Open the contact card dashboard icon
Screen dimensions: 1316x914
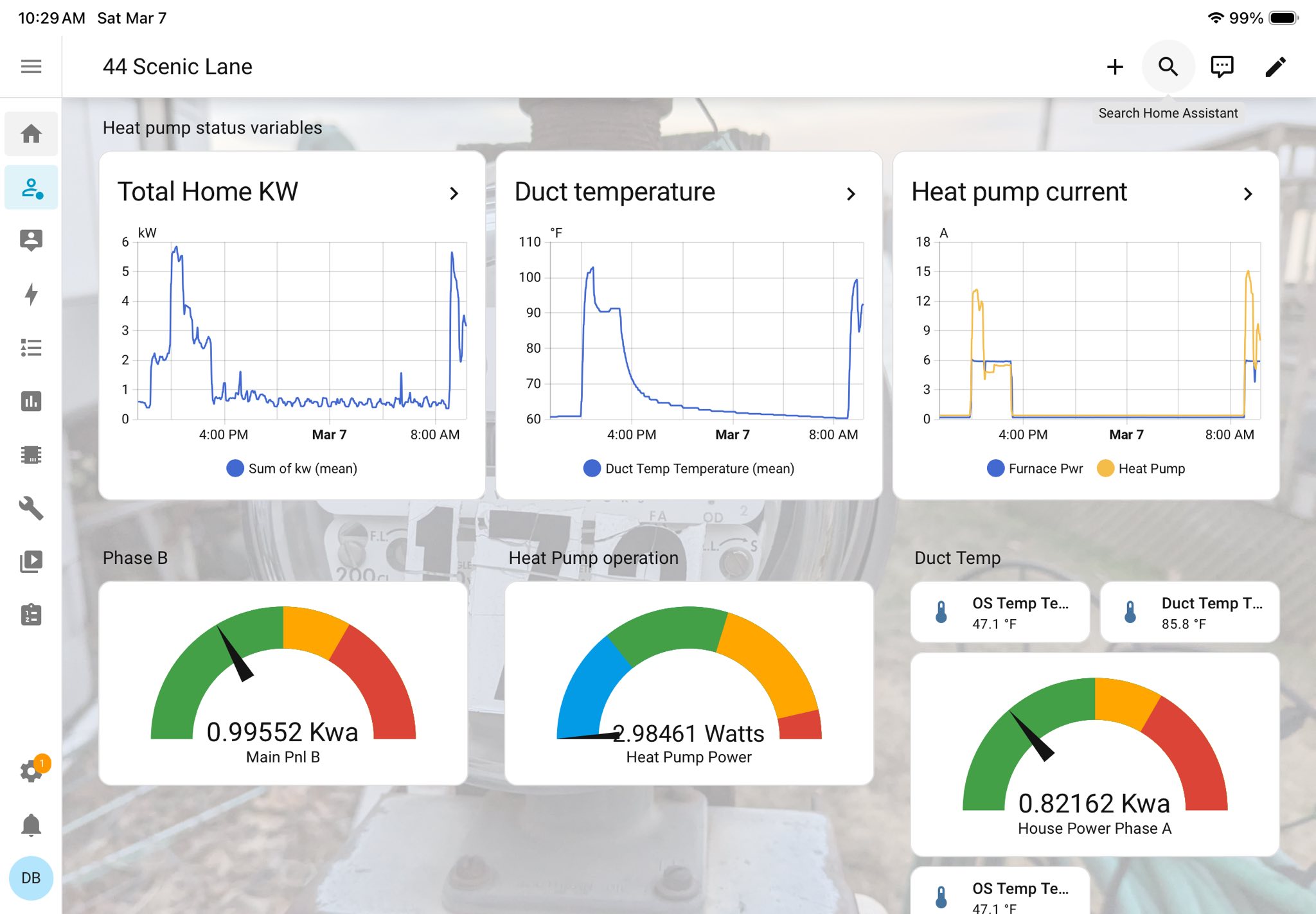[x=31, y=240]
